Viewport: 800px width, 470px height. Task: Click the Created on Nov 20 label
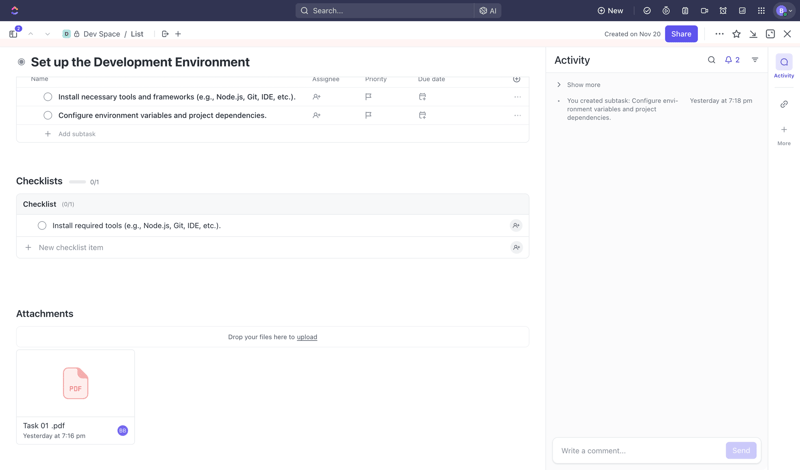point(632,34)
